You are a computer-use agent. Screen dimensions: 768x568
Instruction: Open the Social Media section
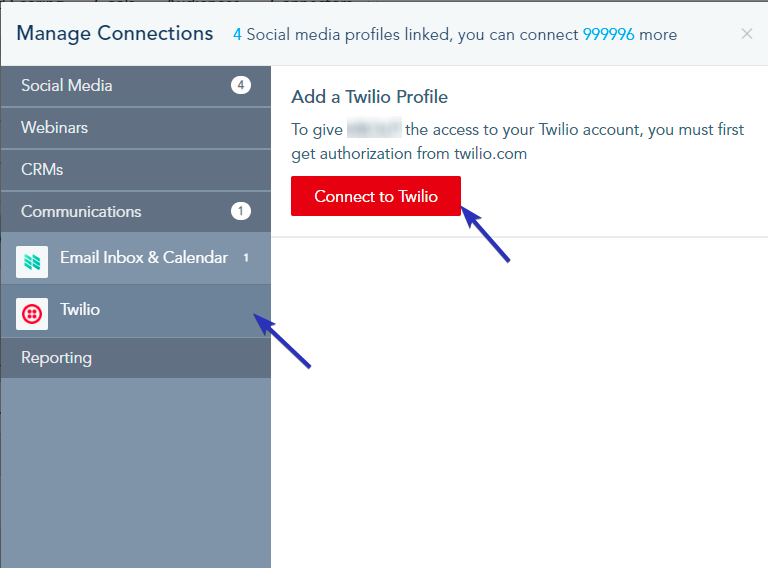pyautogui.click(x=136, y=86)
